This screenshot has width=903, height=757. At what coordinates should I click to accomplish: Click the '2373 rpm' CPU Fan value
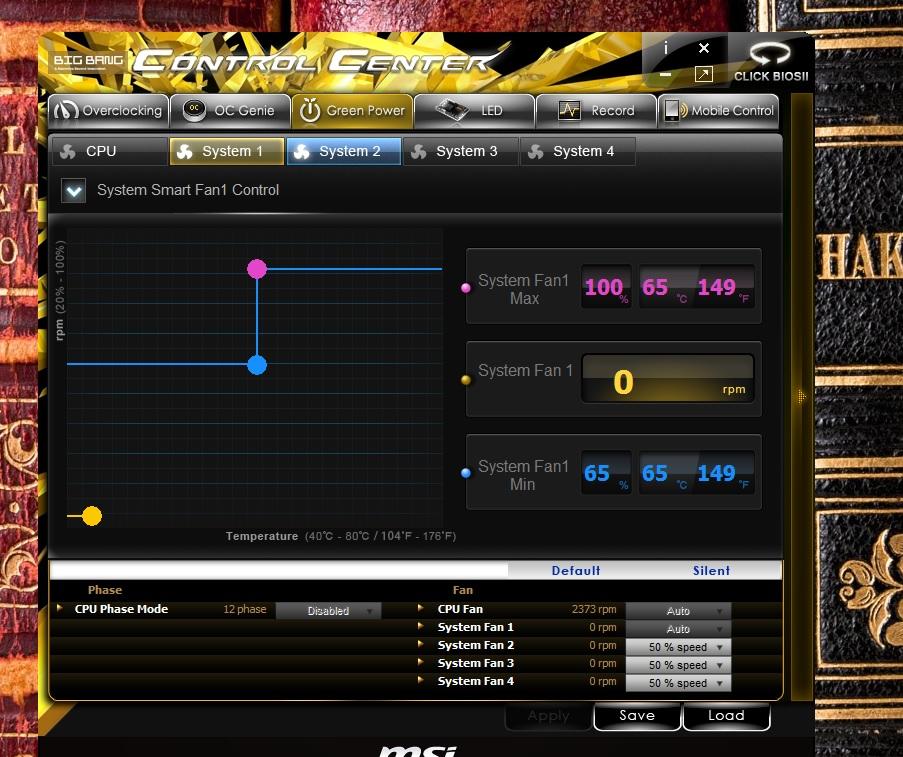click(x=594, y=609)
